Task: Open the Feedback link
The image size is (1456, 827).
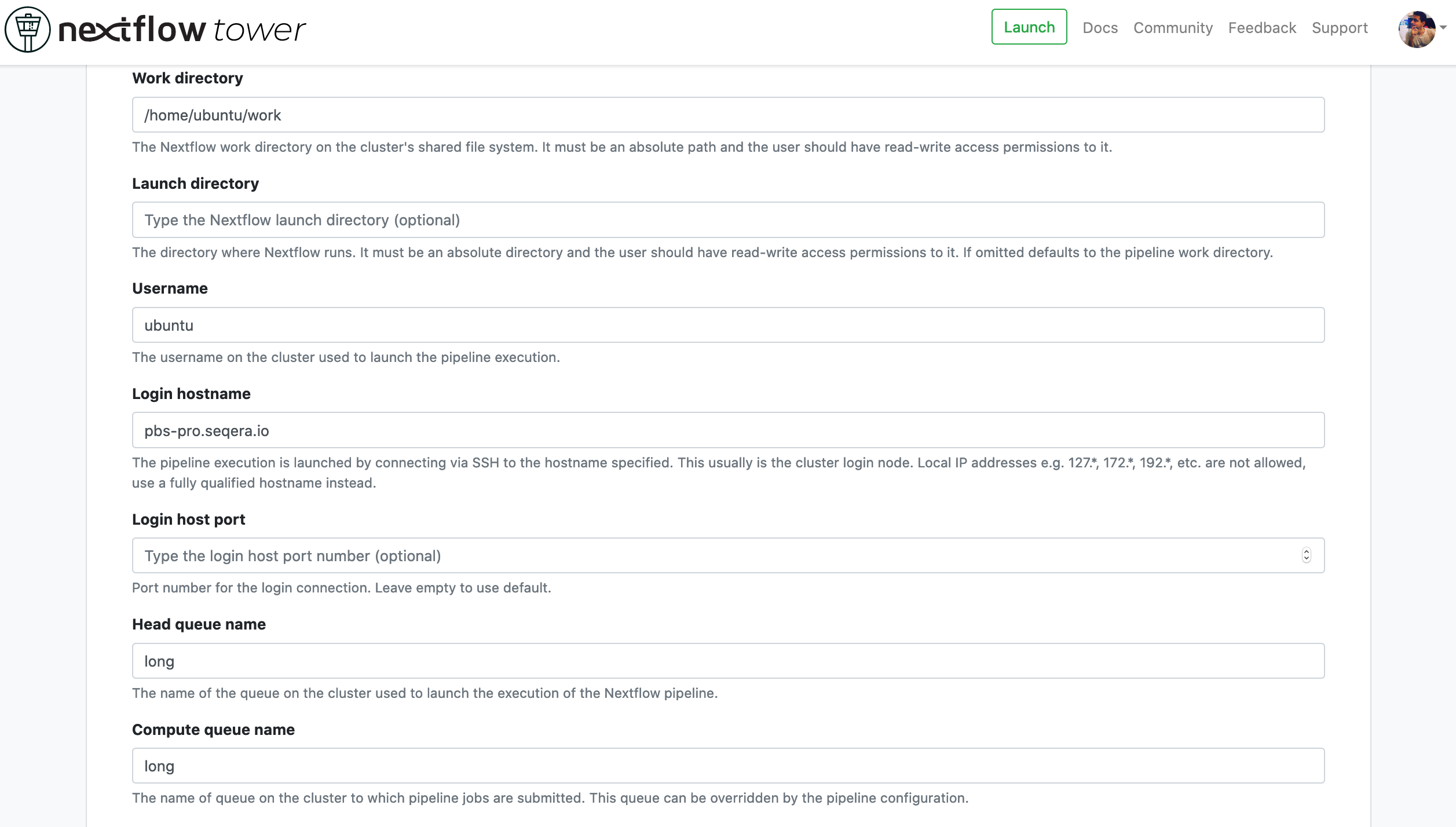Action: pos(1262,28)
